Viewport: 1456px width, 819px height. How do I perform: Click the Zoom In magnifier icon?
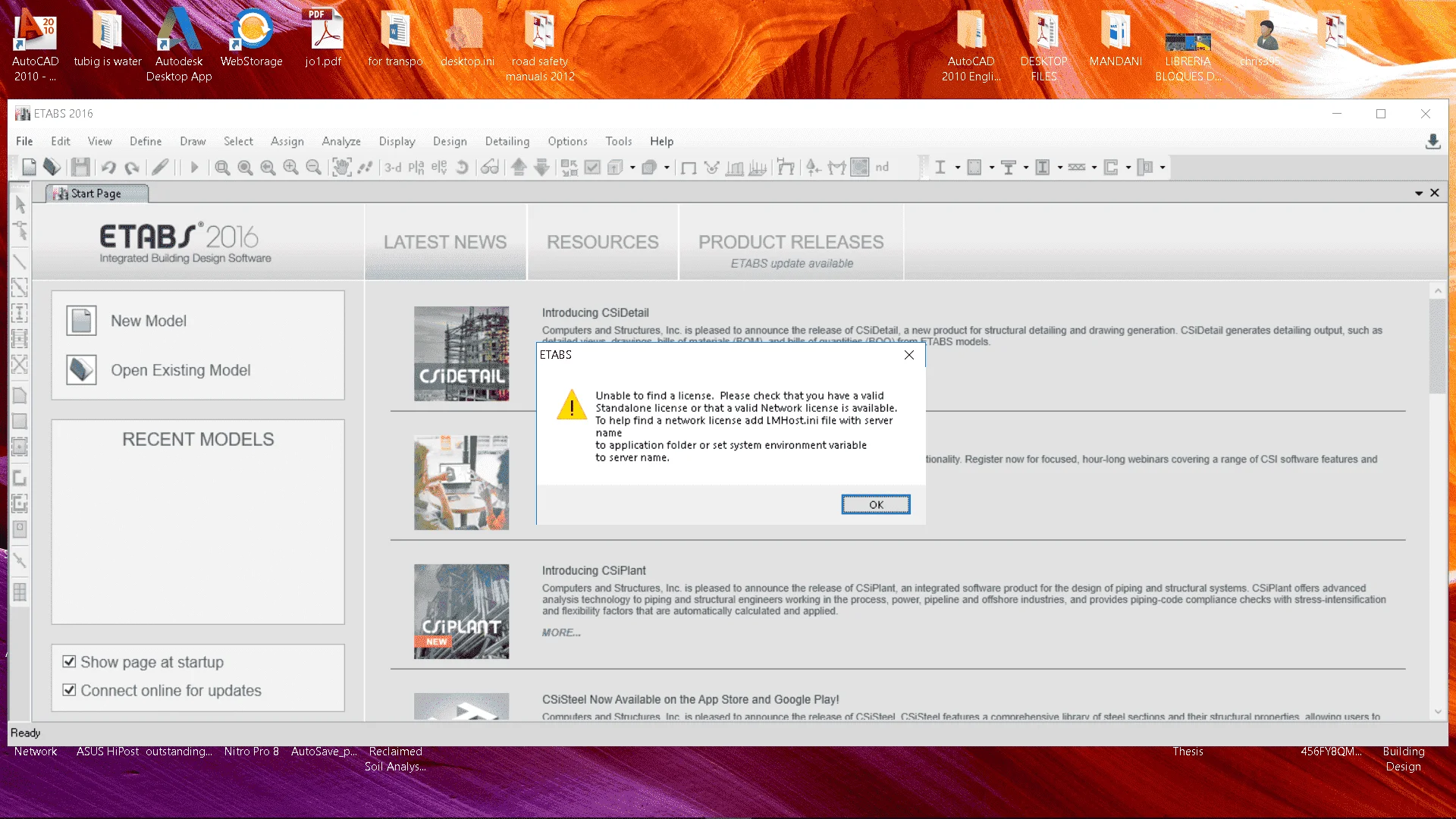click(x=290, y=168)
